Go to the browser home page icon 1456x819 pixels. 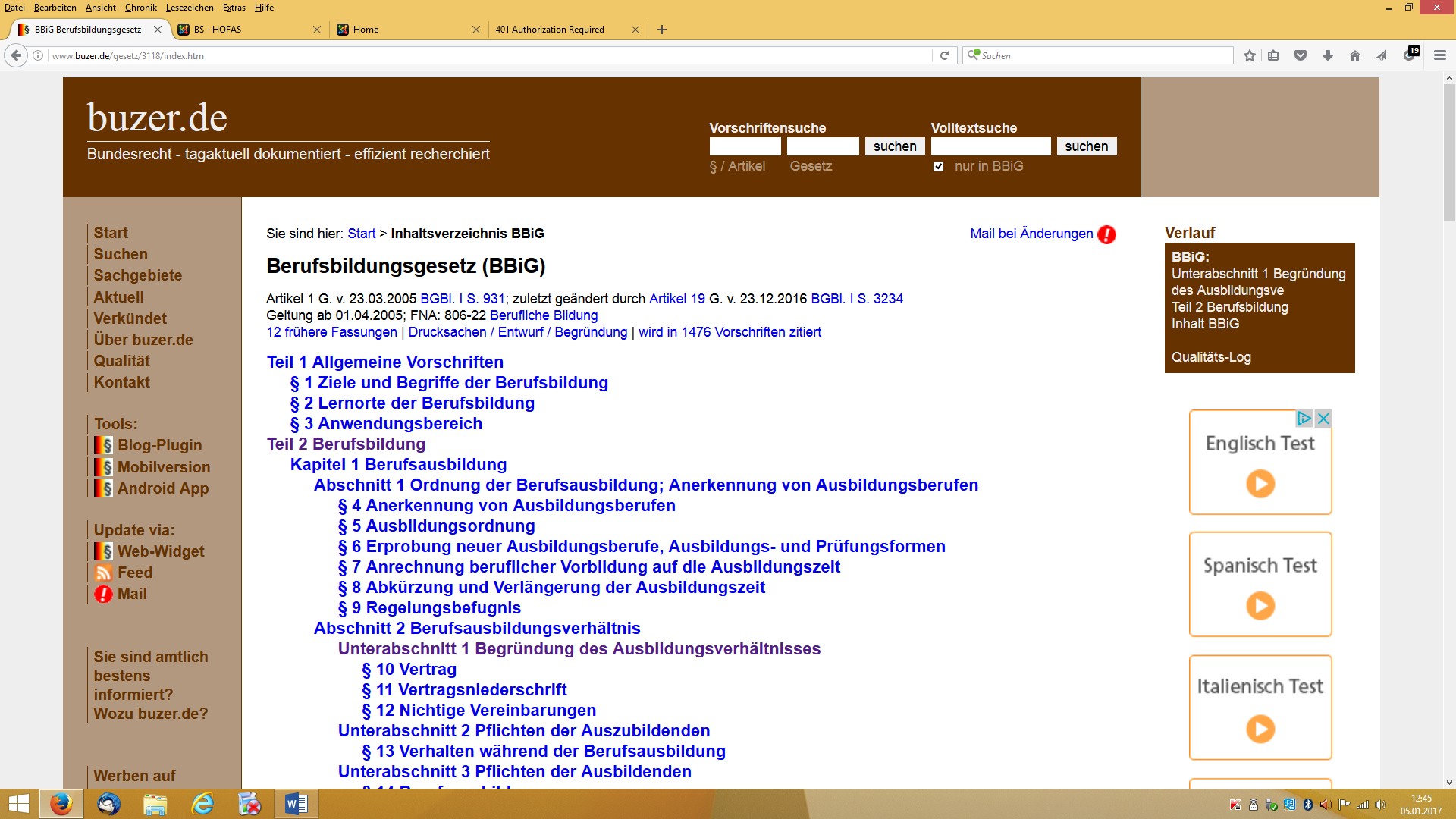(x=1354, y=55)
